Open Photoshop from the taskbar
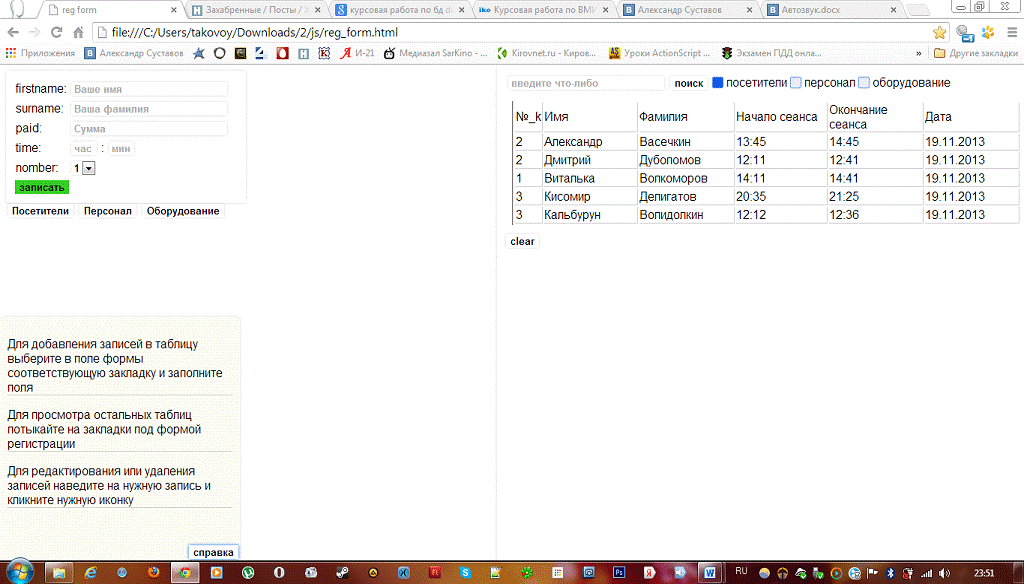Viewport: 1024px width, 584px height. pyautogui.click(x=618, y=572)
